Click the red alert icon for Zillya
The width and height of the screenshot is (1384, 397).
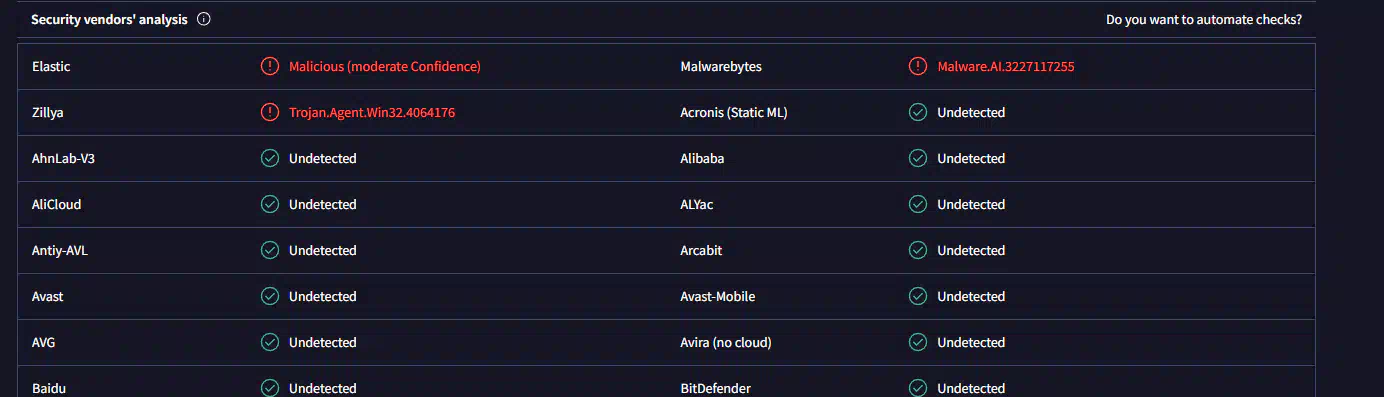point(270,112)
